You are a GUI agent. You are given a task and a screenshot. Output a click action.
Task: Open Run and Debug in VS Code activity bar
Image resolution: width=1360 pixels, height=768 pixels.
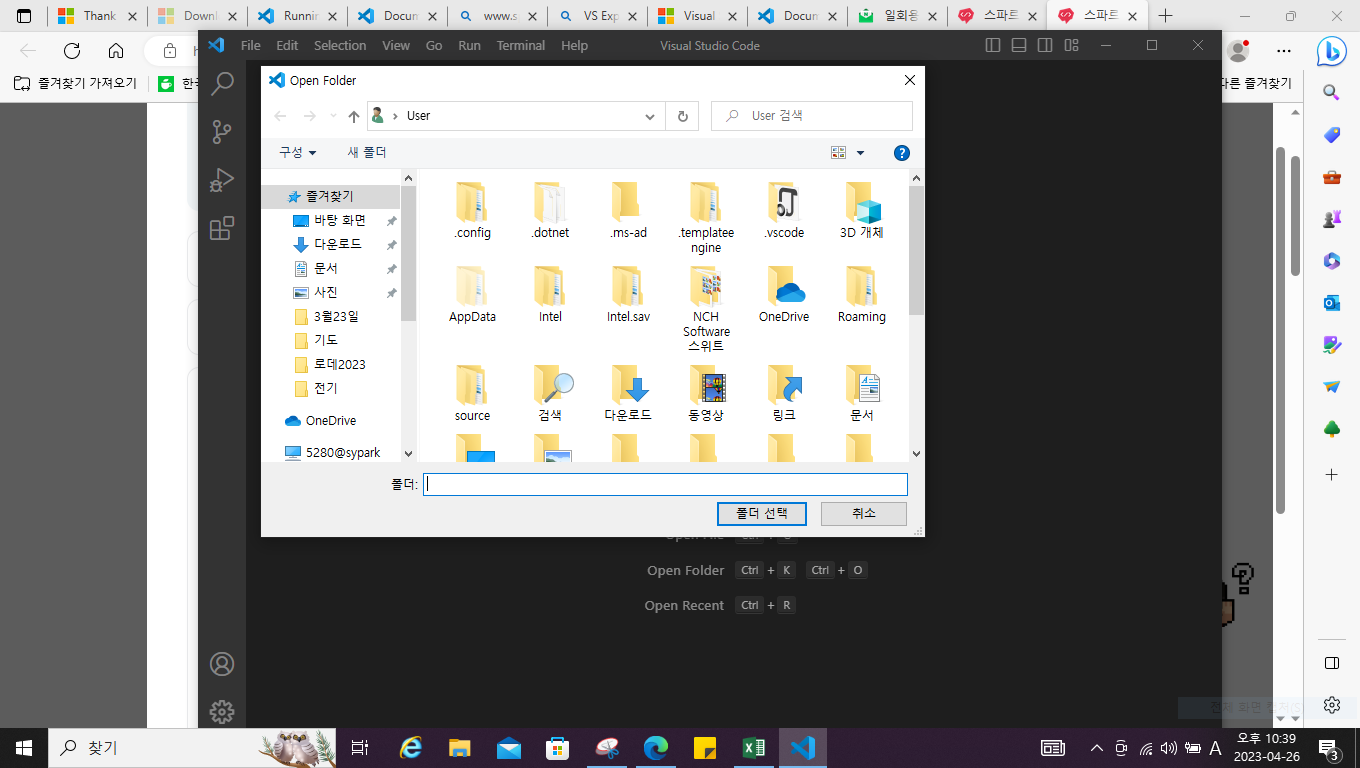[222, 180]
